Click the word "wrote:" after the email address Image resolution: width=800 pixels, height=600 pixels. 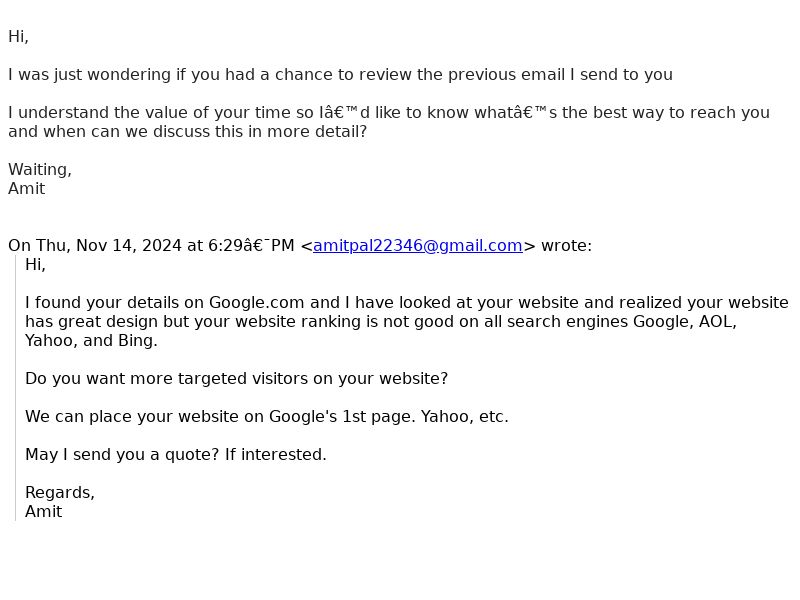(x=566, y=245)
